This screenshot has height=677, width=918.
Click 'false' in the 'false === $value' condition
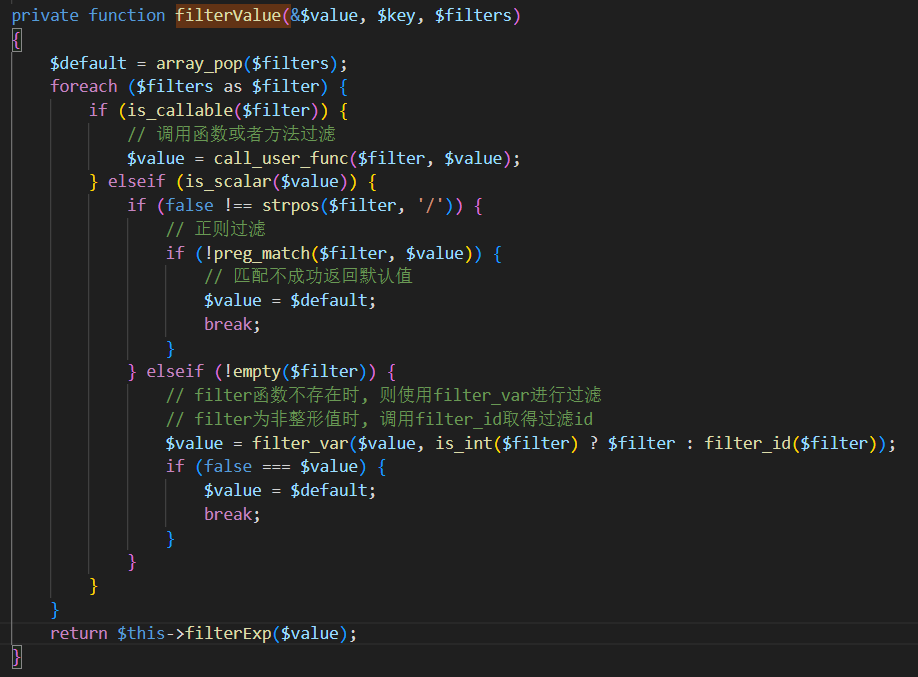(228, 466)
